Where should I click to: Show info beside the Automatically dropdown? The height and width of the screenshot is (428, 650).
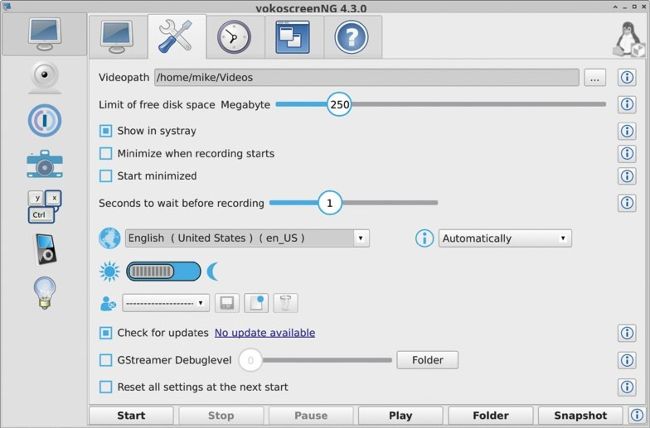424,238
